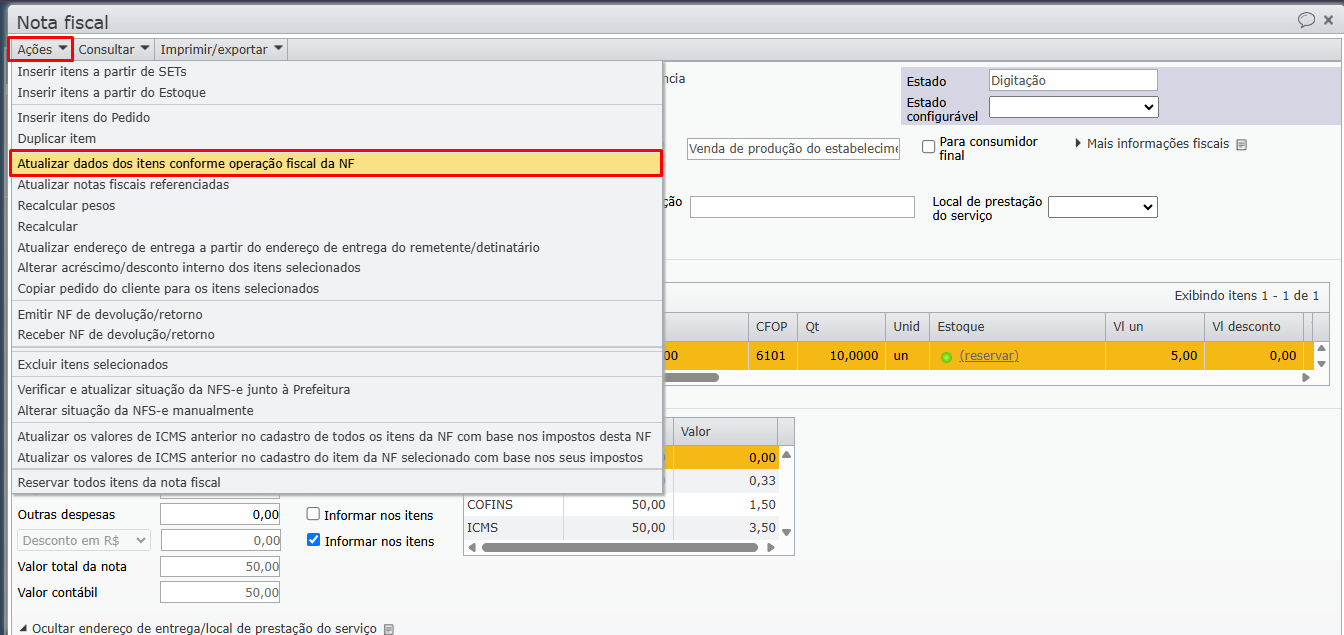
Task: Expand Mais informações fiscais section
Action: (1151, 144)
